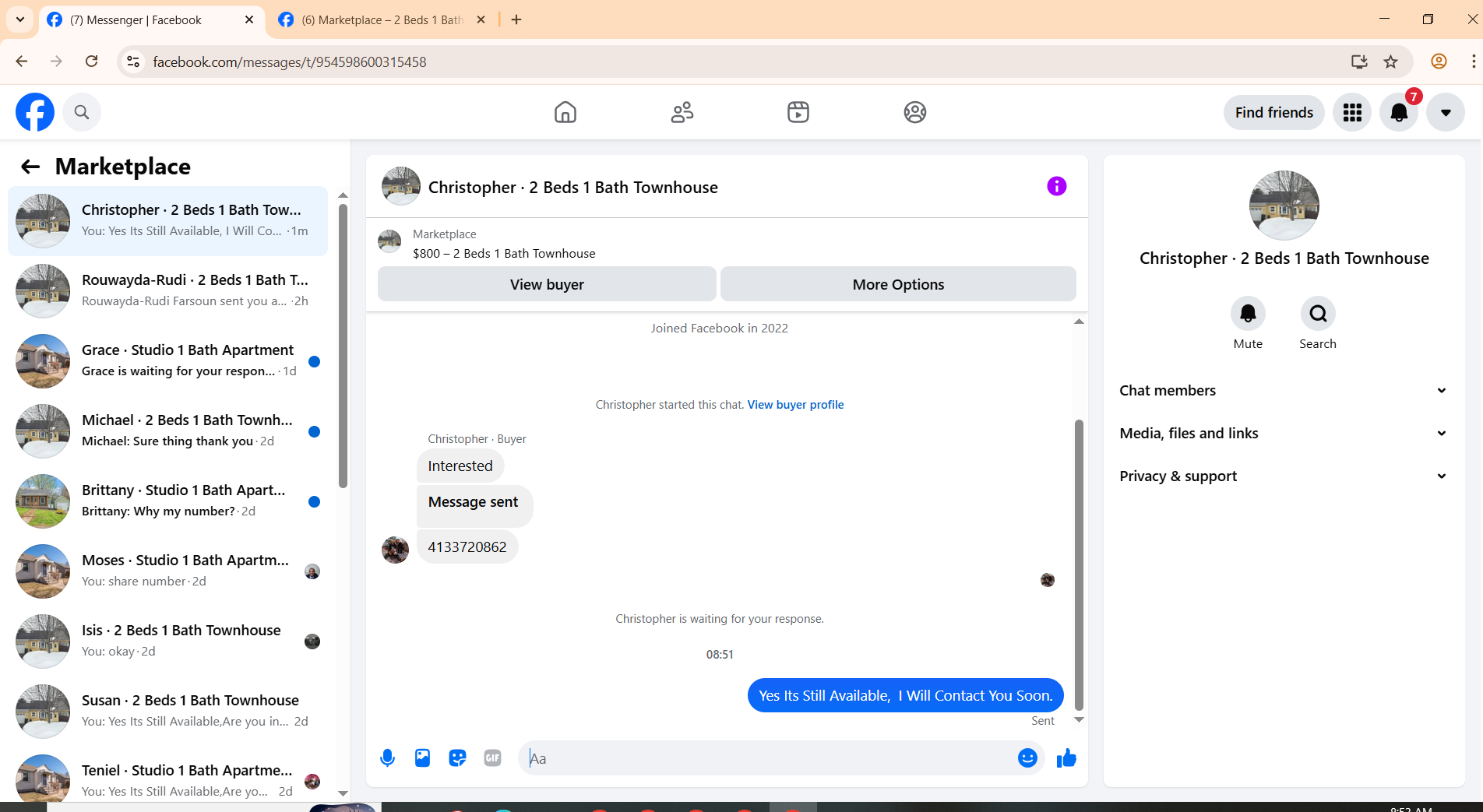Send a thumbs-up like
This screenshot has height=812, width=1483.
(1066, 758)
